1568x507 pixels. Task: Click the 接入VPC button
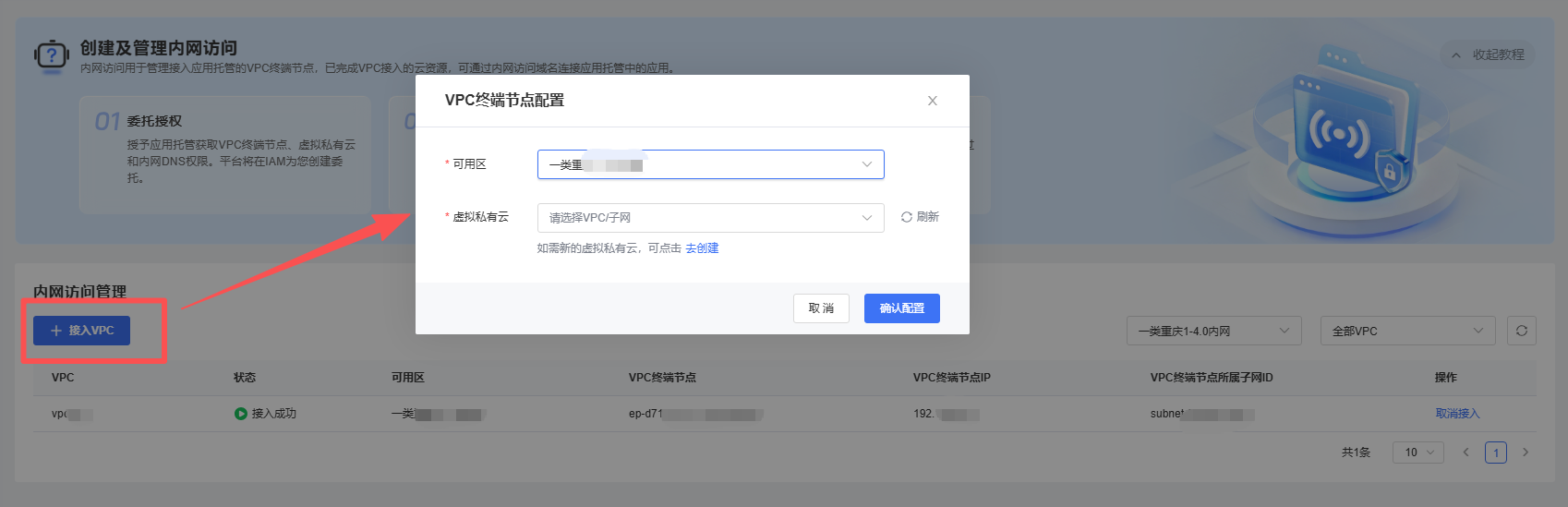coord(81,331)
